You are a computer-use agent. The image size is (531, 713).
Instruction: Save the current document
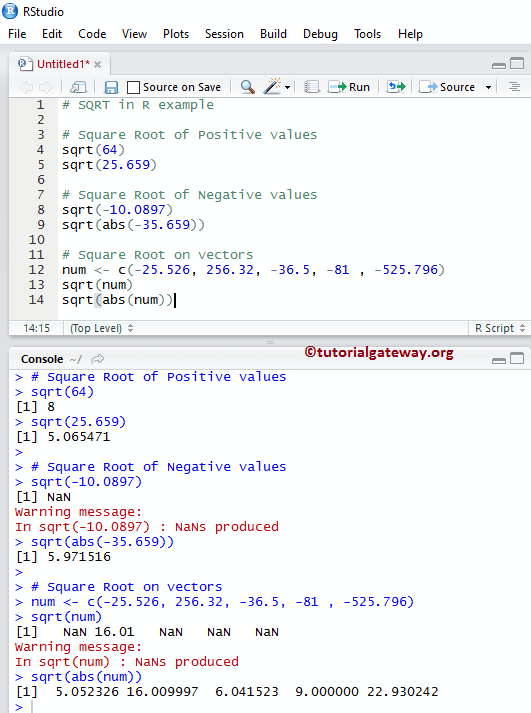point(111,87)
